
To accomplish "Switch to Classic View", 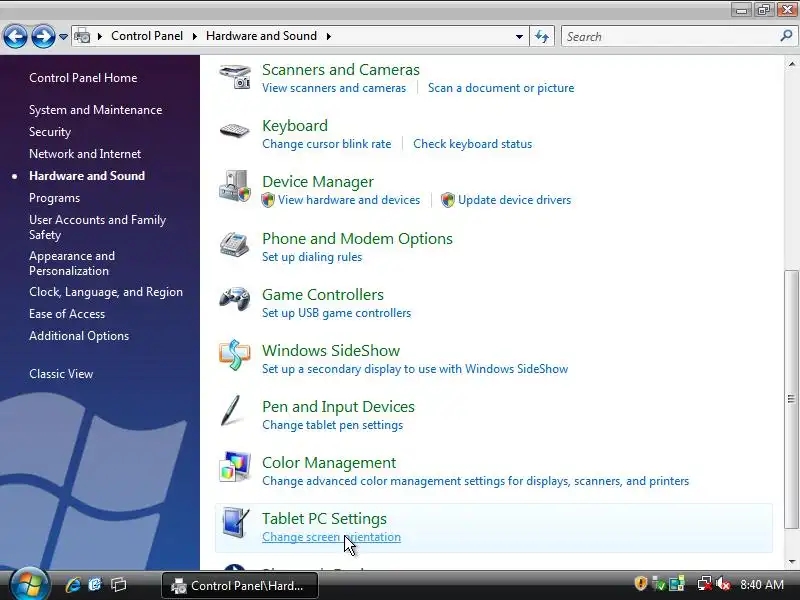I will pos(61,374).
